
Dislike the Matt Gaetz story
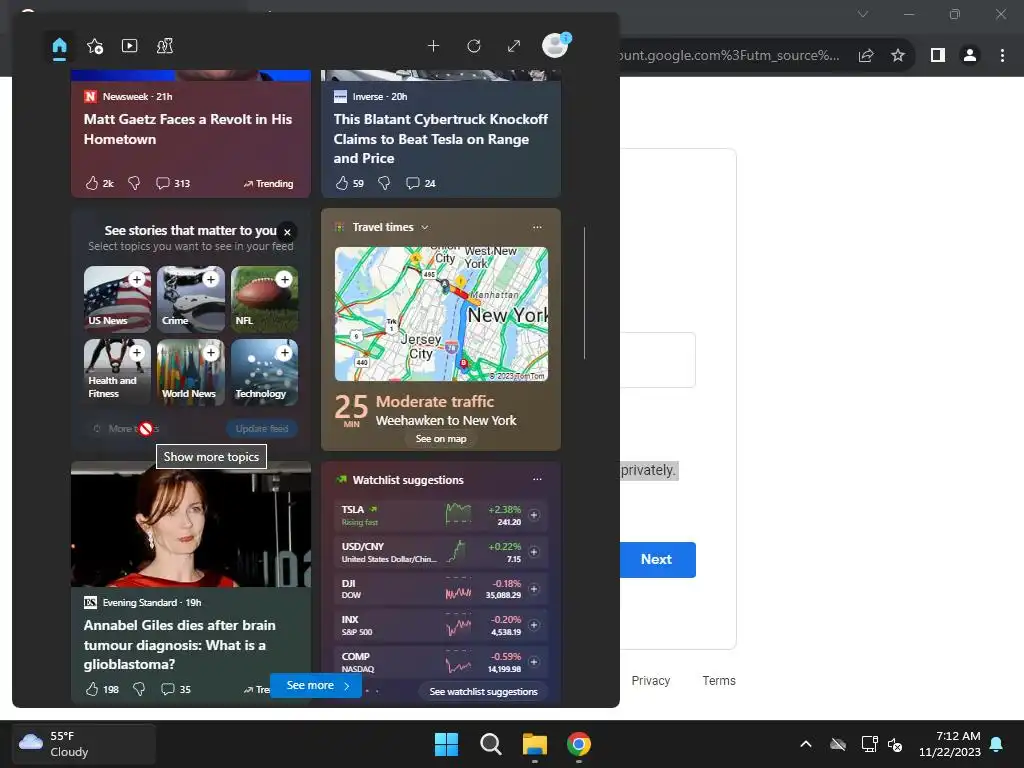point(134,184)
